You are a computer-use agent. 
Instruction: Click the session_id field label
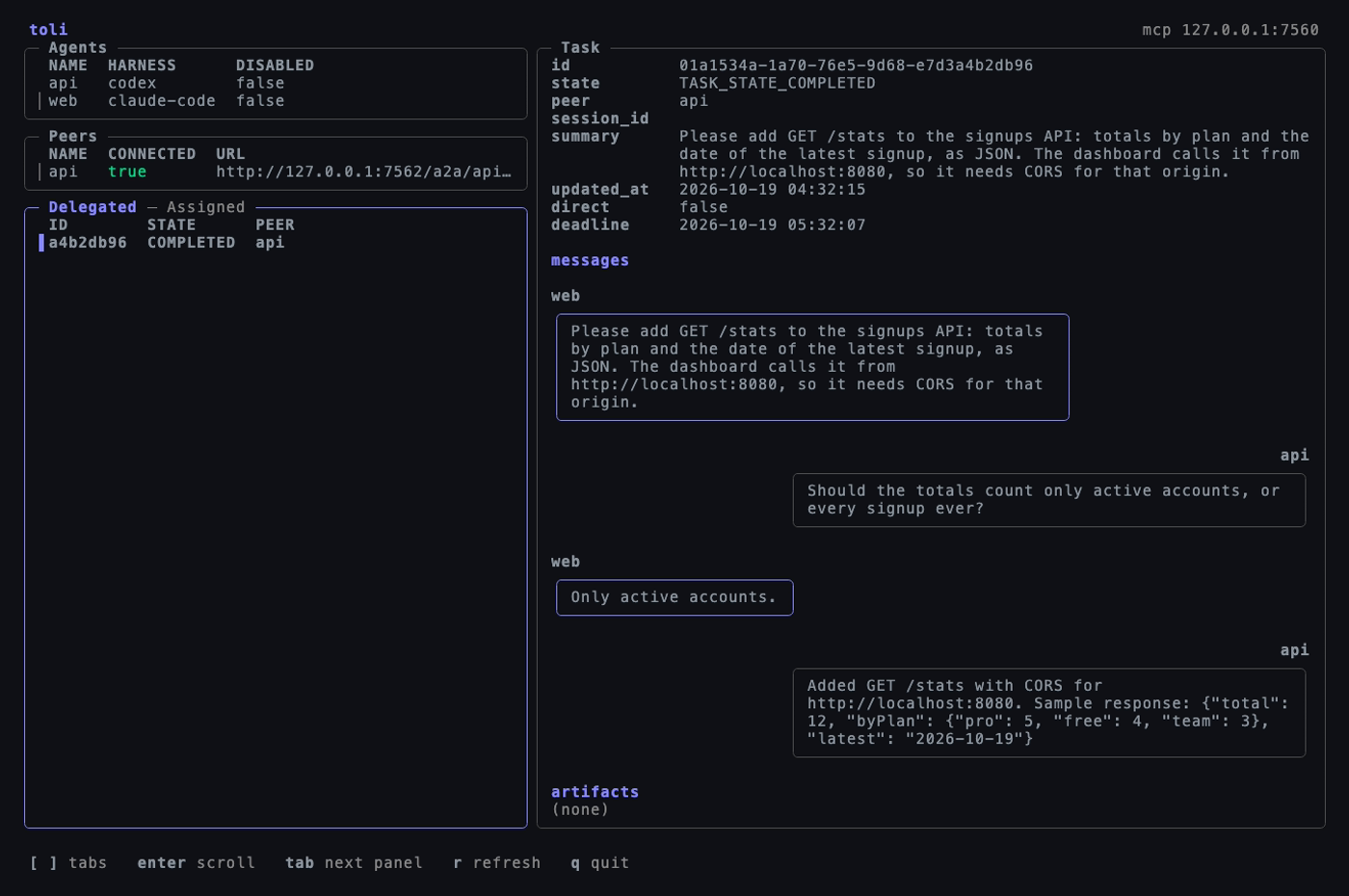coord(599,119)
